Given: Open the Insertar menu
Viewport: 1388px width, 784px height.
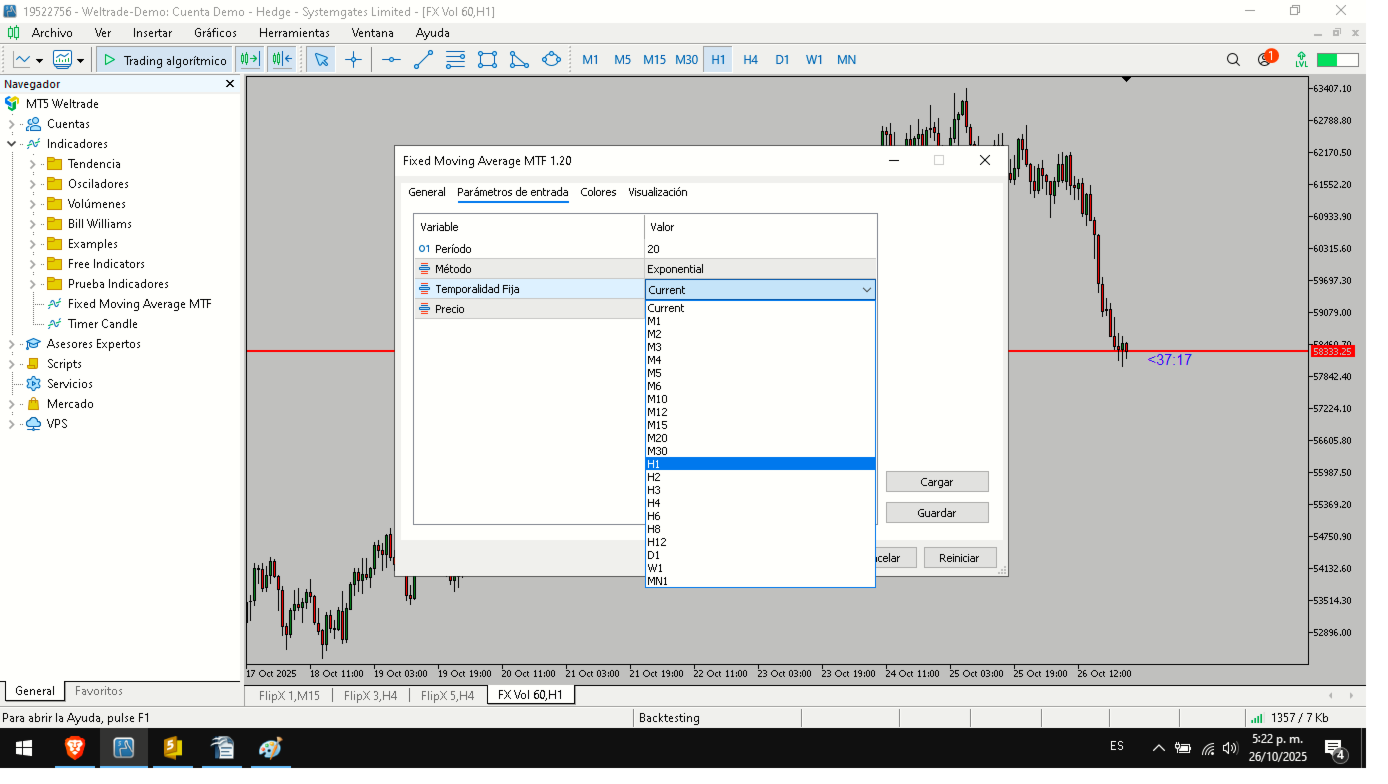Looking at the screenshot, I should (152, 33).
